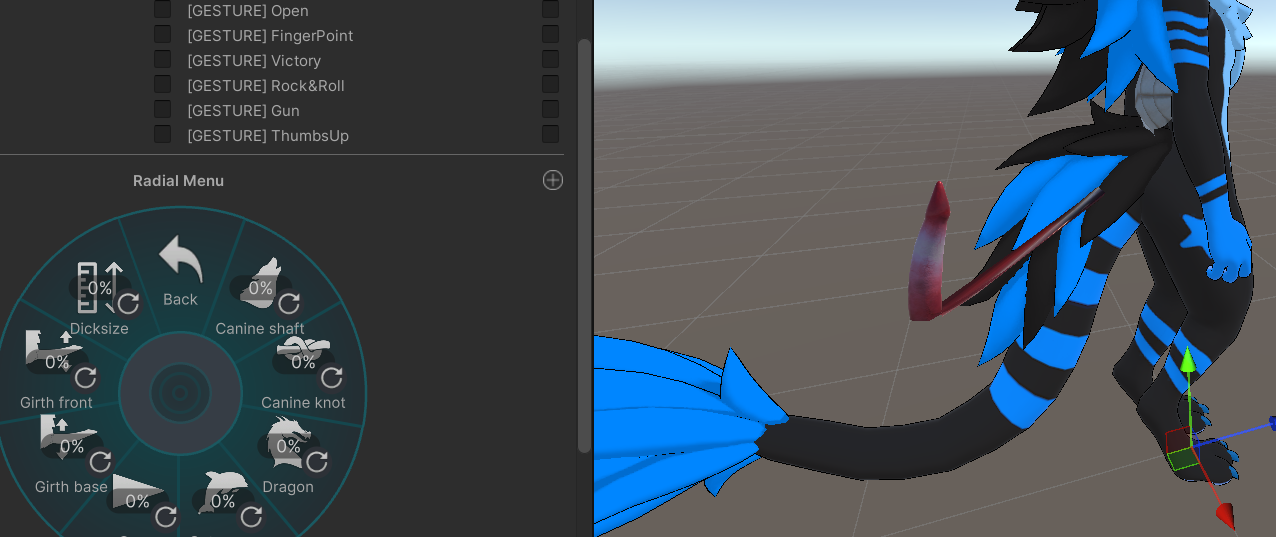Reset the Canine shaft value
Image resolution: width=1276 pixels, height=537 pixels.
(289, 303)
